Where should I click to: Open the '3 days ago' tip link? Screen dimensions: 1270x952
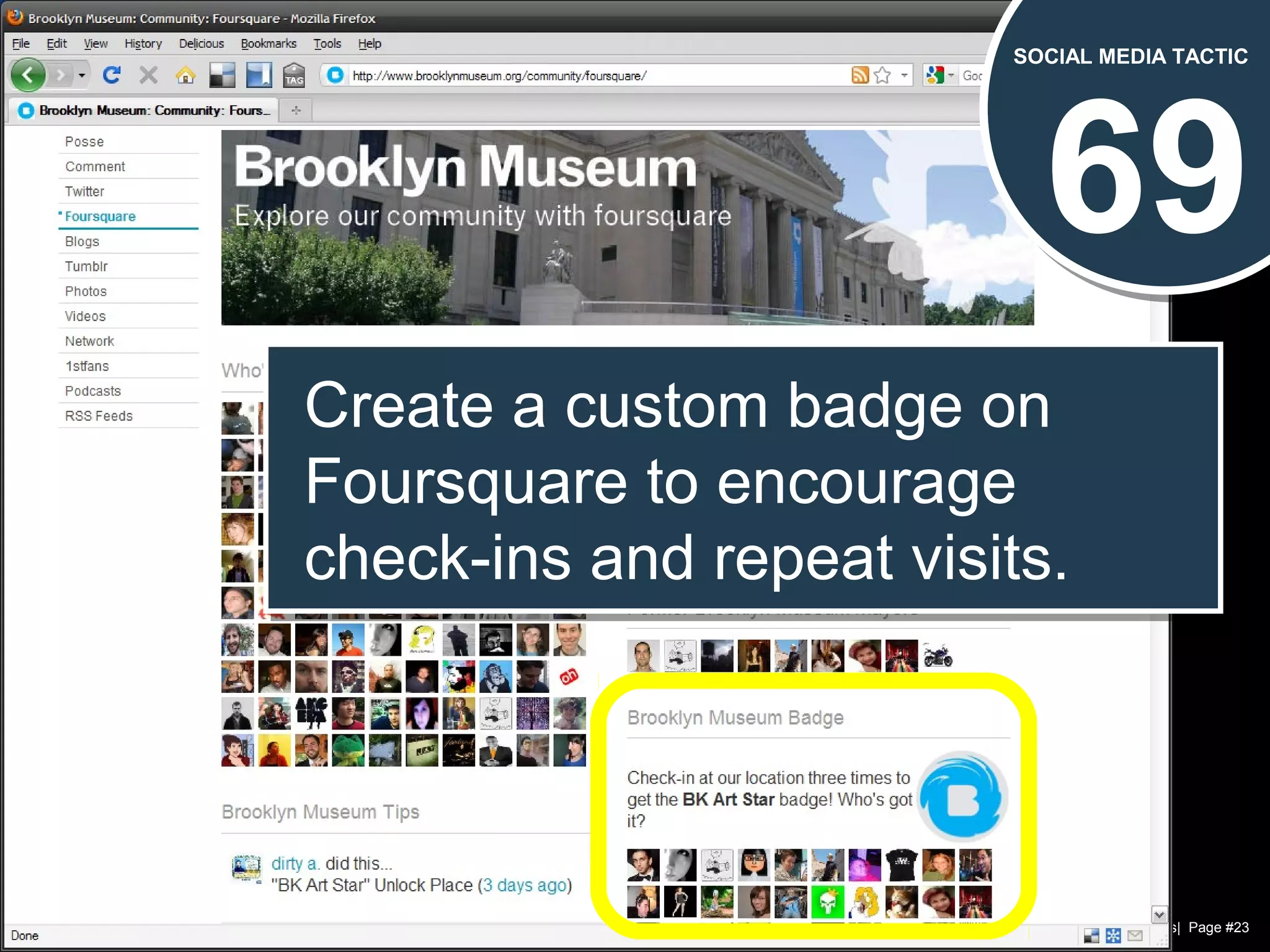pyautogui.click(x=525, y=885)
